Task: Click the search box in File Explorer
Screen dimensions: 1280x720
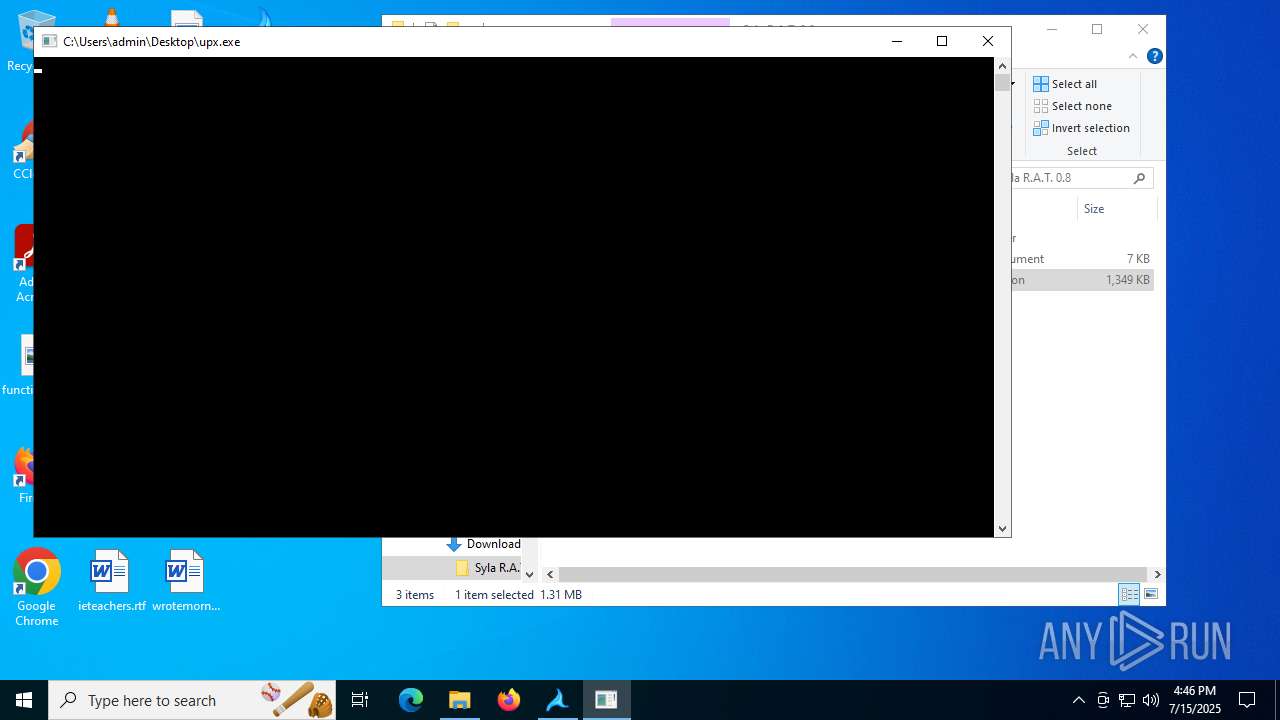Action: (1082, 178)
